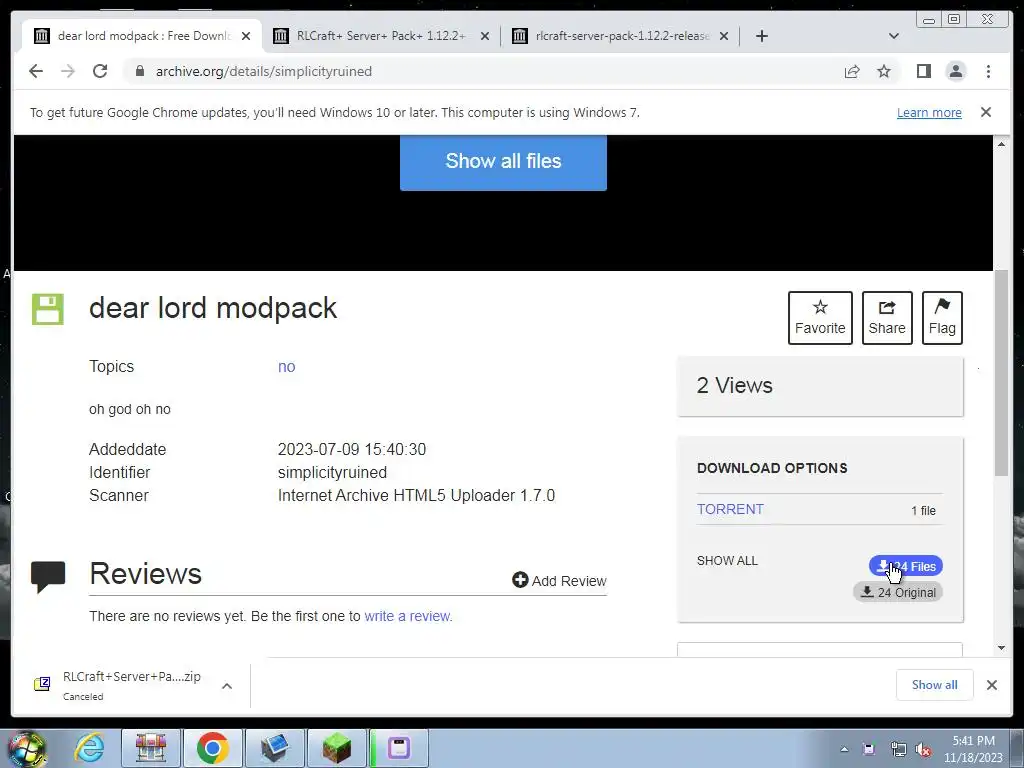Close the rlcraft-server-pack tab

[x=724, y=36]
